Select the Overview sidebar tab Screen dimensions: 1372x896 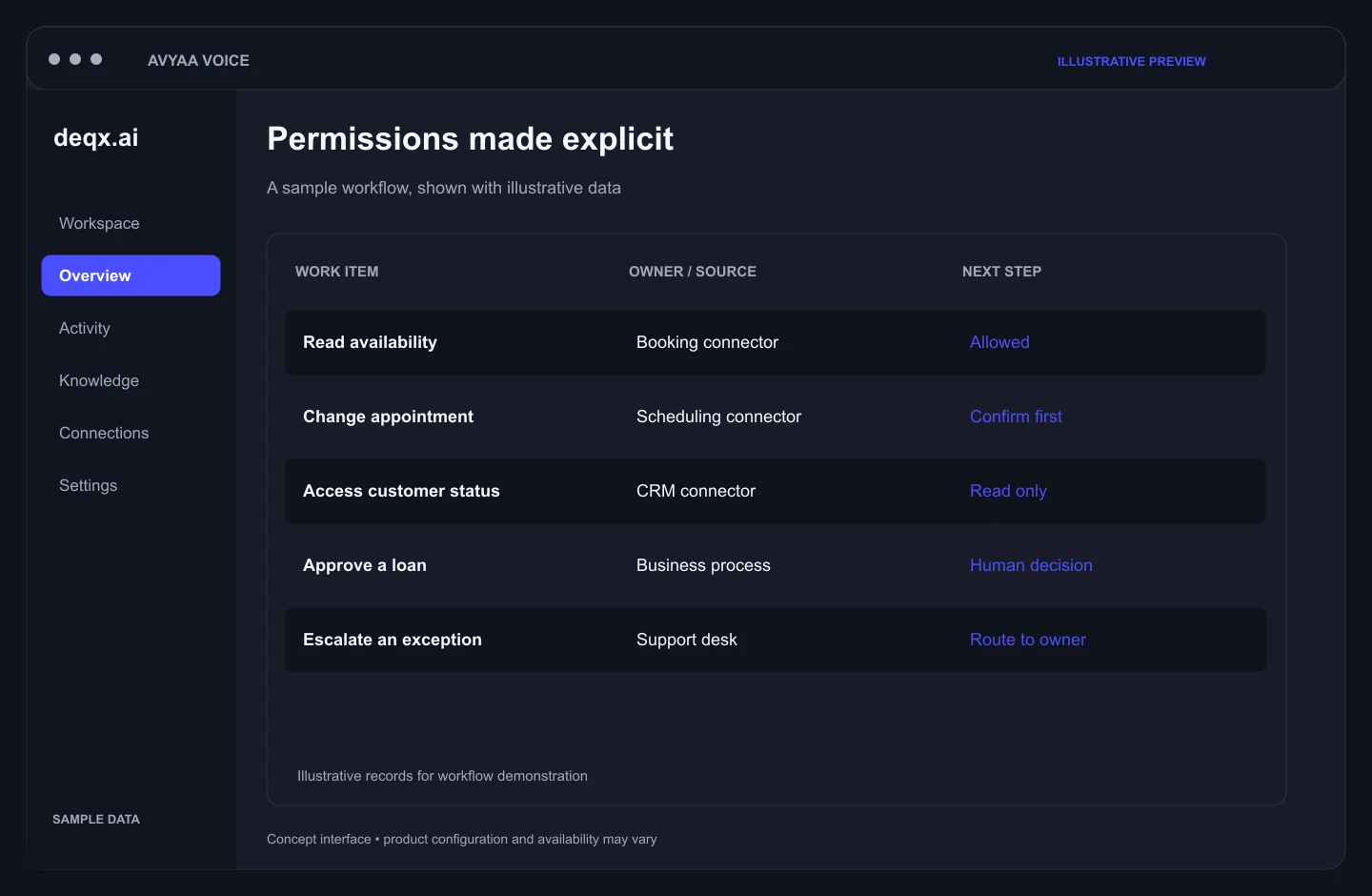(x=131, y=275)
